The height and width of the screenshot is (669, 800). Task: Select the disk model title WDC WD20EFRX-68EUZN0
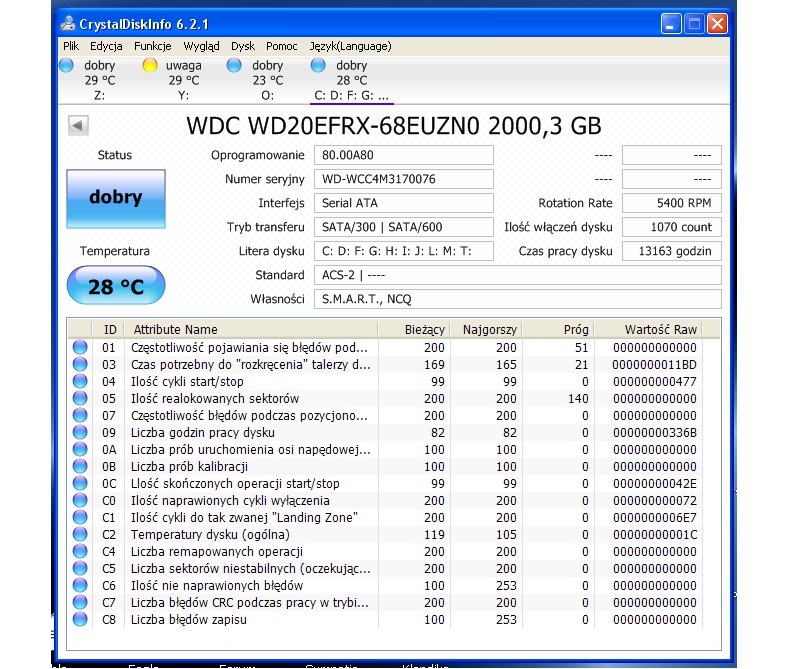(x=333, y=126)
